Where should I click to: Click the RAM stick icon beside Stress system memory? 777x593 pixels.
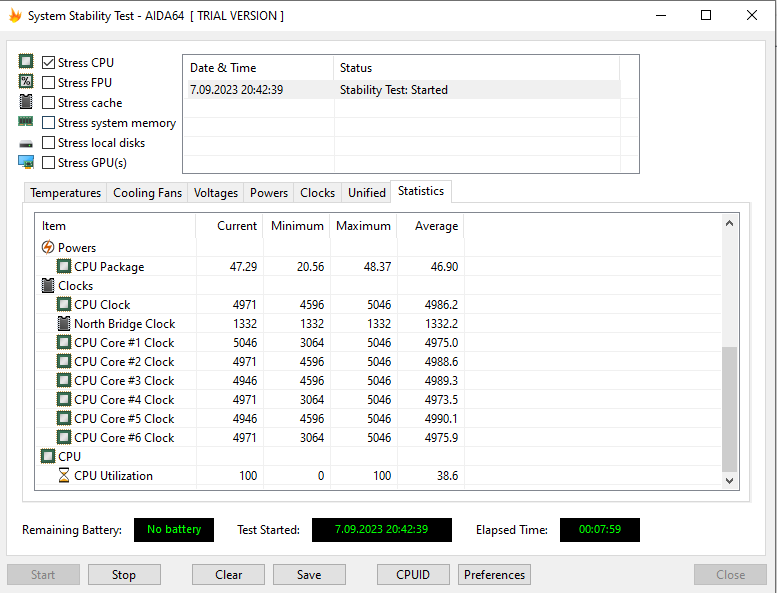tap(26, 121)
